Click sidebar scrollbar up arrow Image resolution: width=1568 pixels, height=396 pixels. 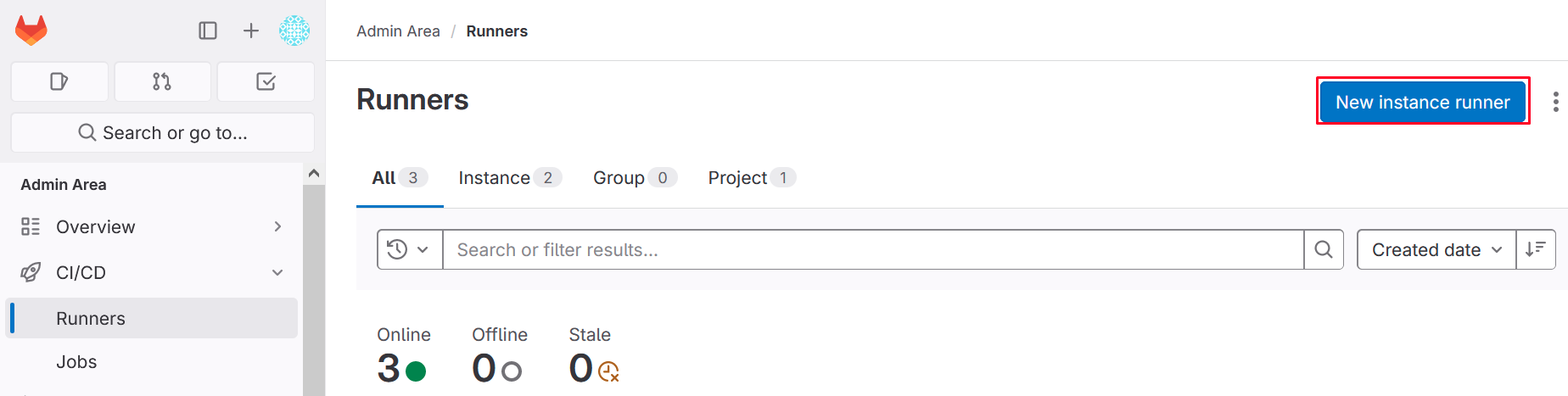314,173
